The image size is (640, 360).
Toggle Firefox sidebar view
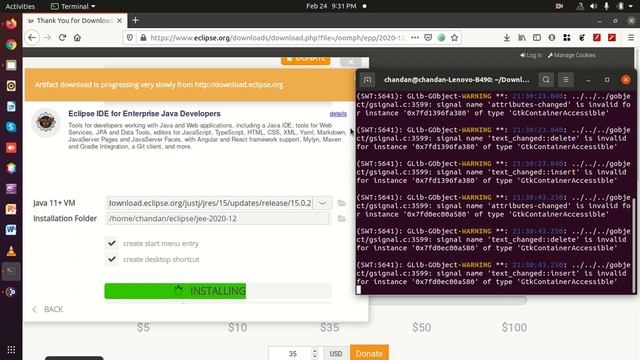[537, 38]
